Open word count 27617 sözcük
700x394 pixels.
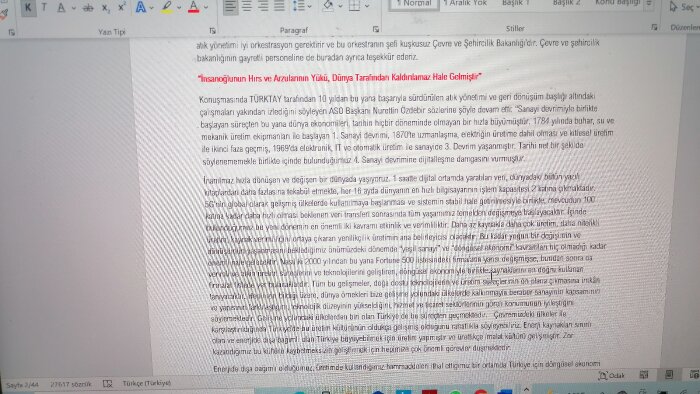pos(71,384)
